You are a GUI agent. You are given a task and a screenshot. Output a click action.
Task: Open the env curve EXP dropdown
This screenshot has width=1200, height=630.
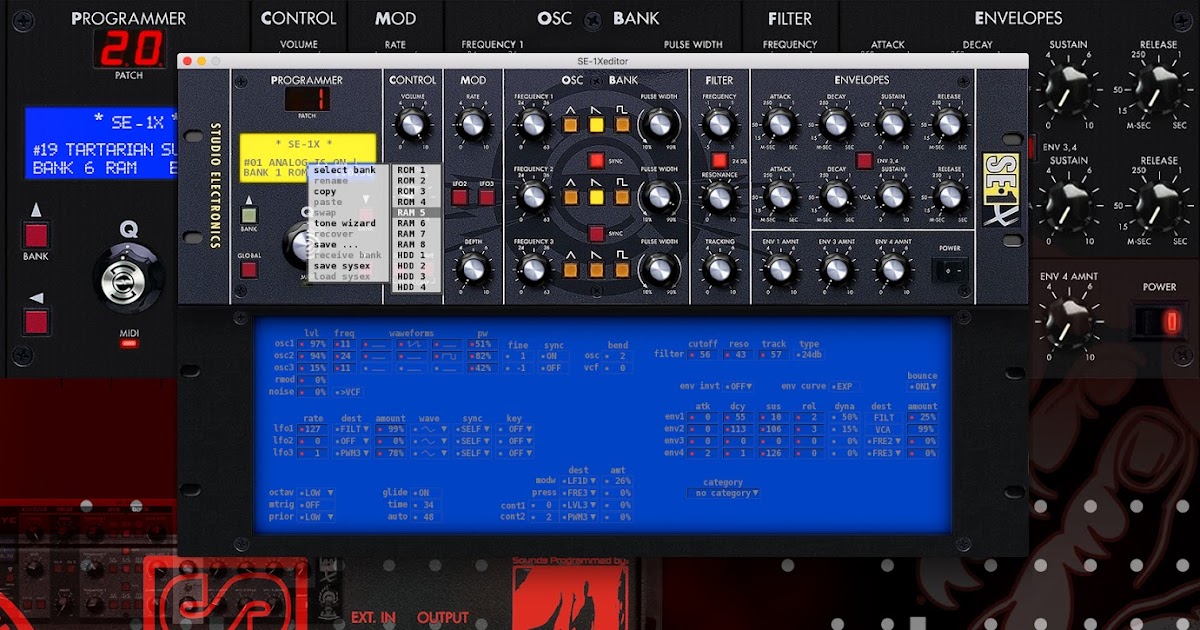847,385
